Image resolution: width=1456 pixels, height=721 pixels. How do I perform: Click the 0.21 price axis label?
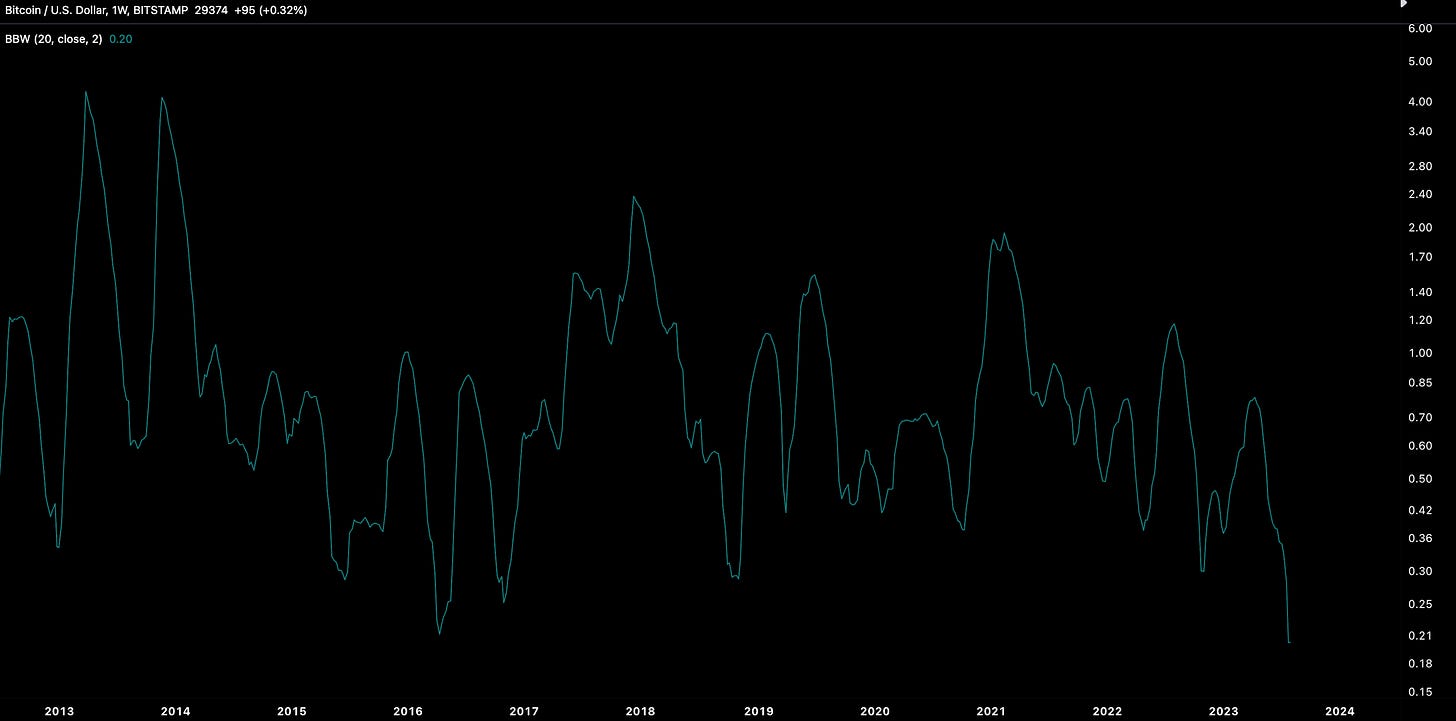[1420, 636]
